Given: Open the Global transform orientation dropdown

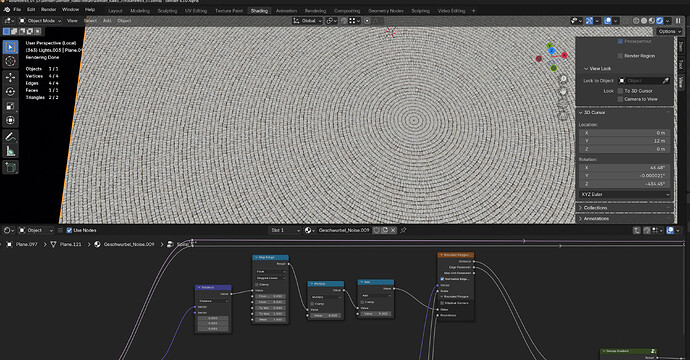Looking at the screenshot, I should coord(308,21).
